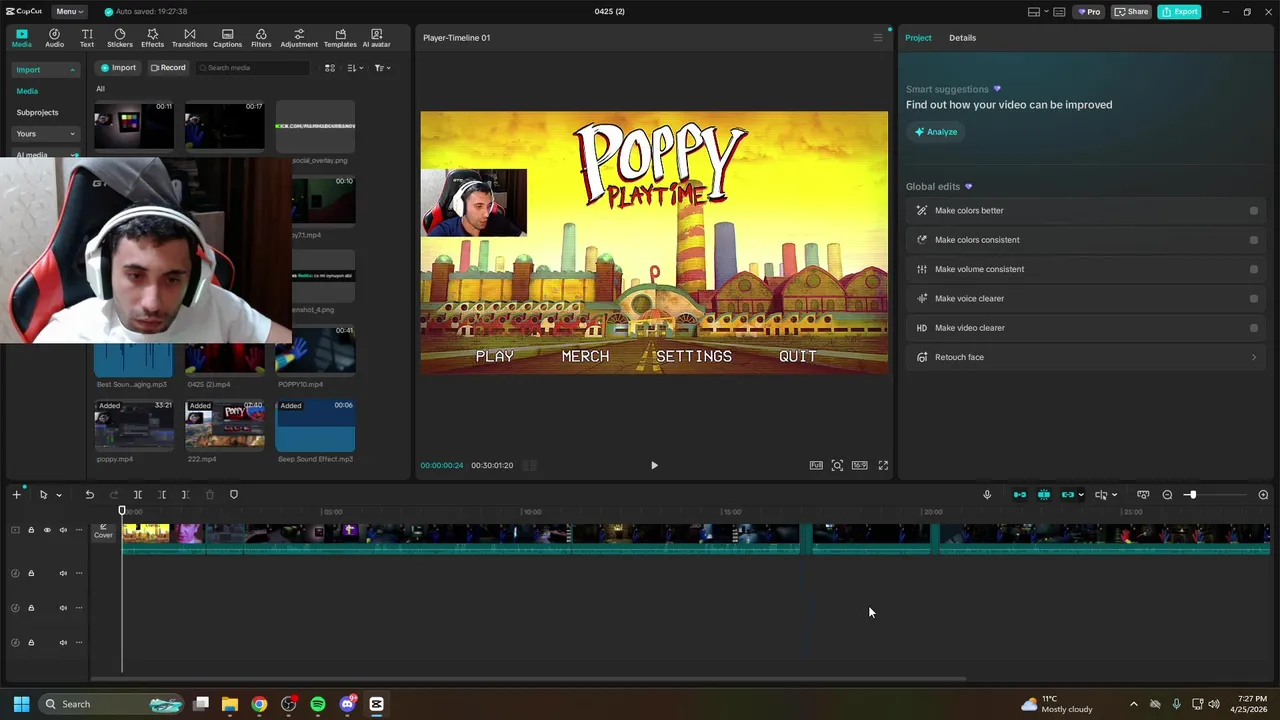Open the media filter dropdown
This screenshot has height=720, width=1280.
[x=382, y=68]
